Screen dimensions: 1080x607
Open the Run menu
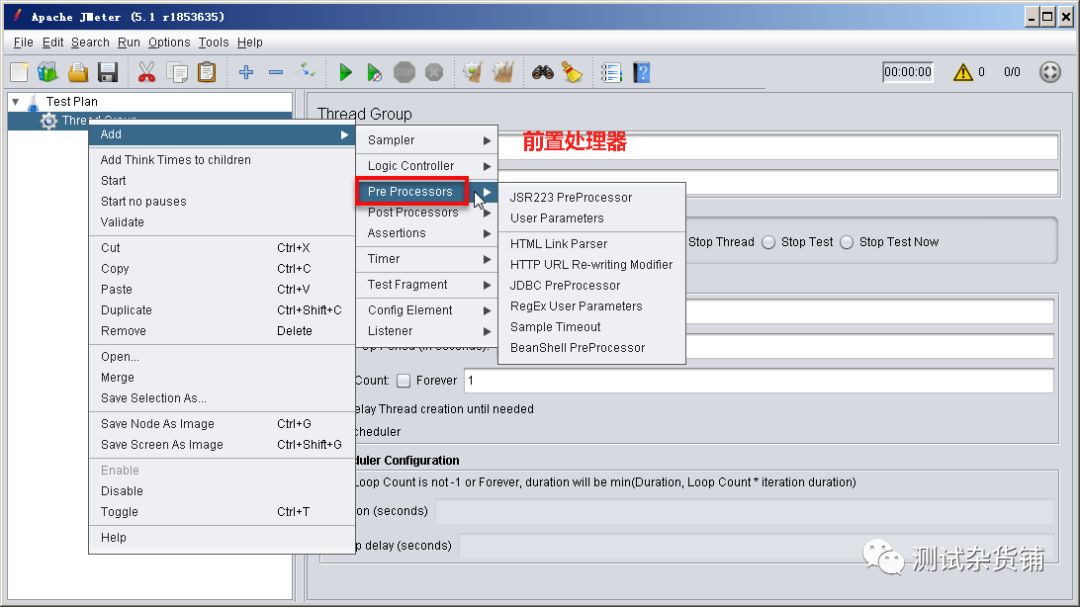coord(129,42)
